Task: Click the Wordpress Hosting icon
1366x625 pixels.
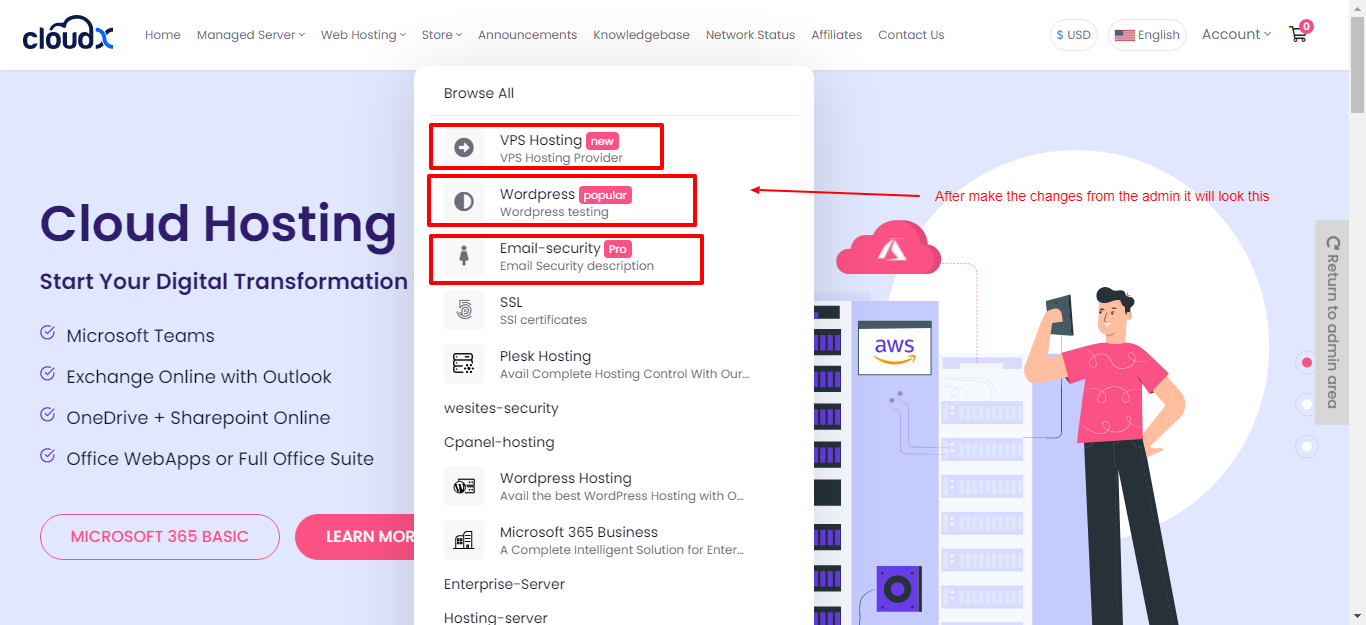Action: [x=464, y=486]
